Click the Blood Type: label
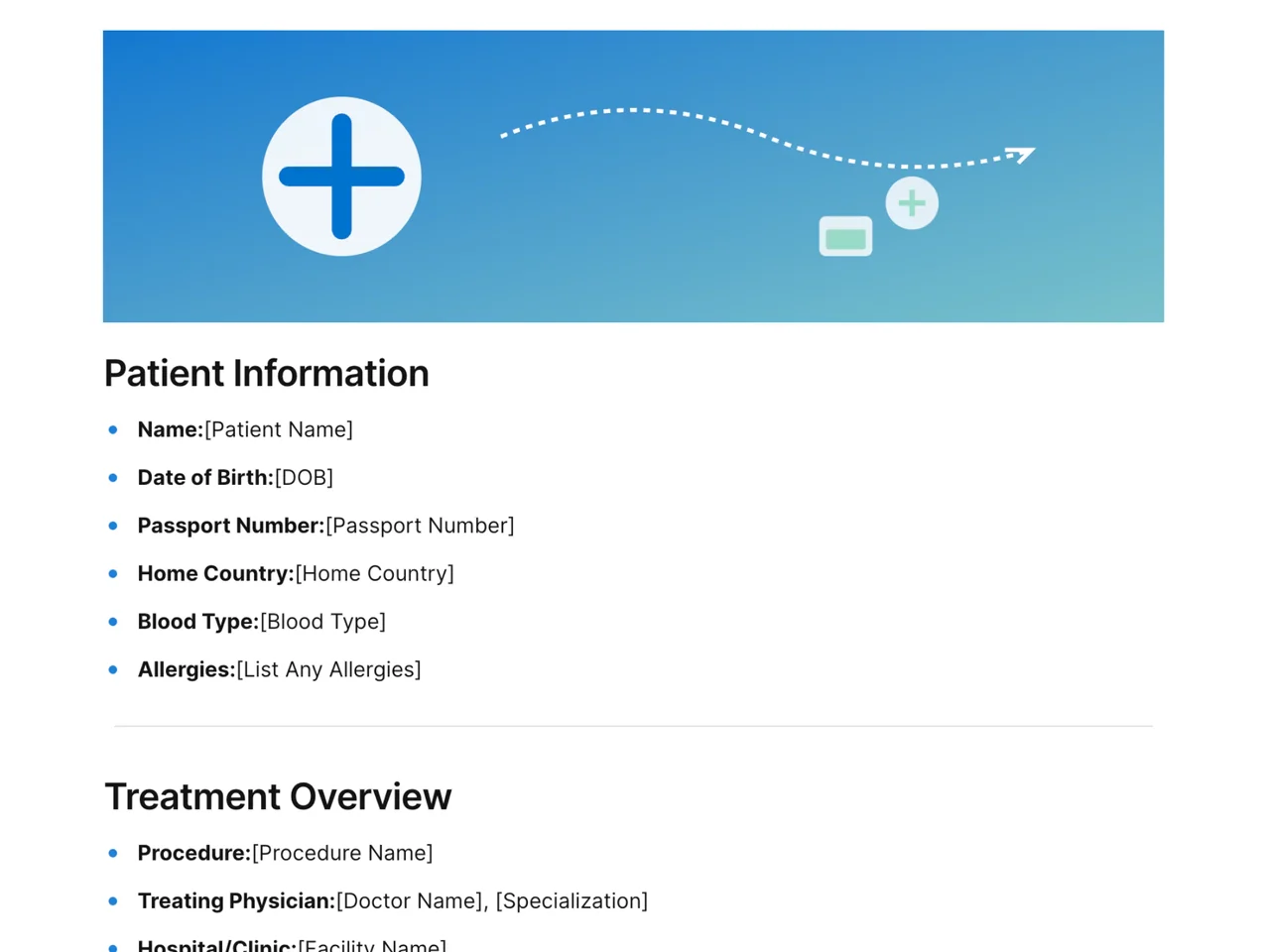Screen dimensions: 1270x952 [198, 622]
